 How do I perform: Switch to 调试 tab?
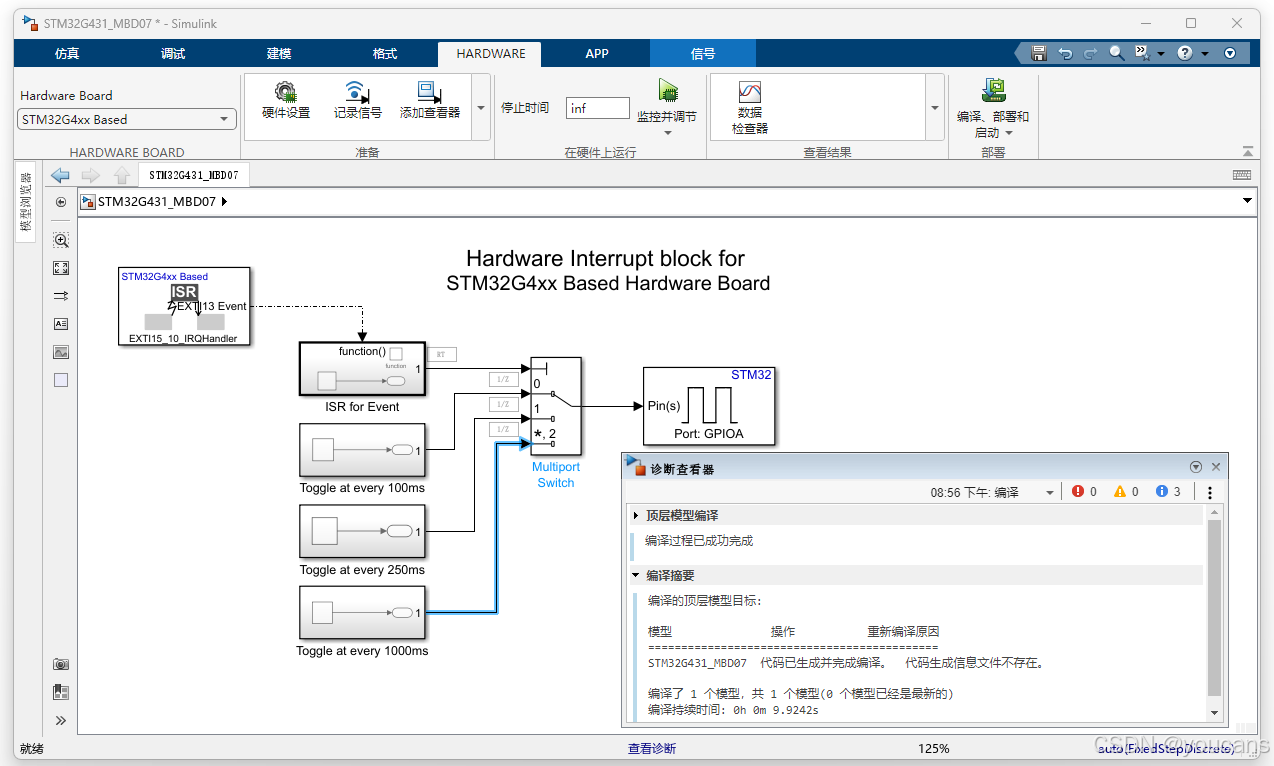click(173, 54)
